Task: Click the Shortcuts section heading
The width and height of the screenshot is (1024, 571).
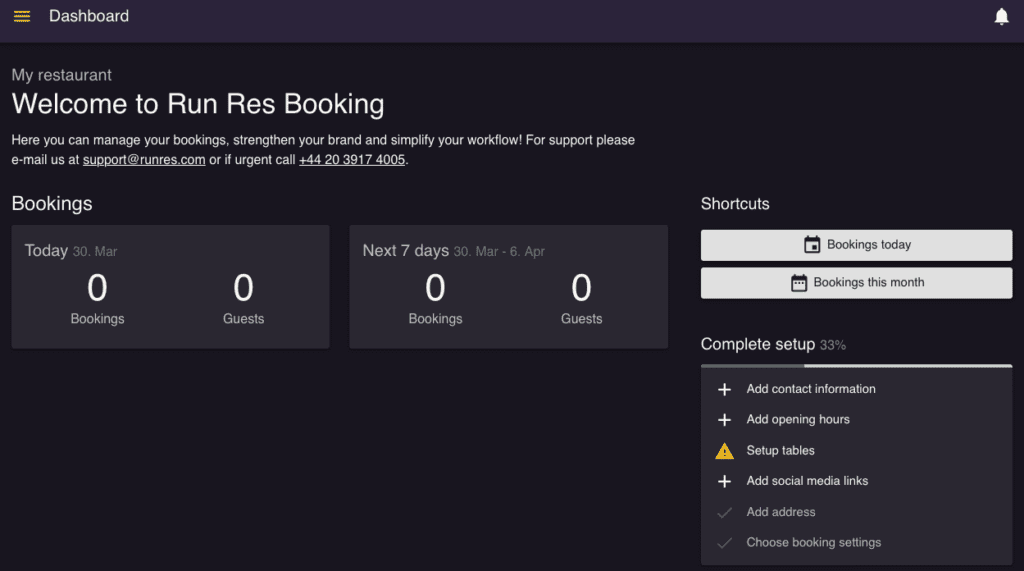Action: [x=735, y=204]
